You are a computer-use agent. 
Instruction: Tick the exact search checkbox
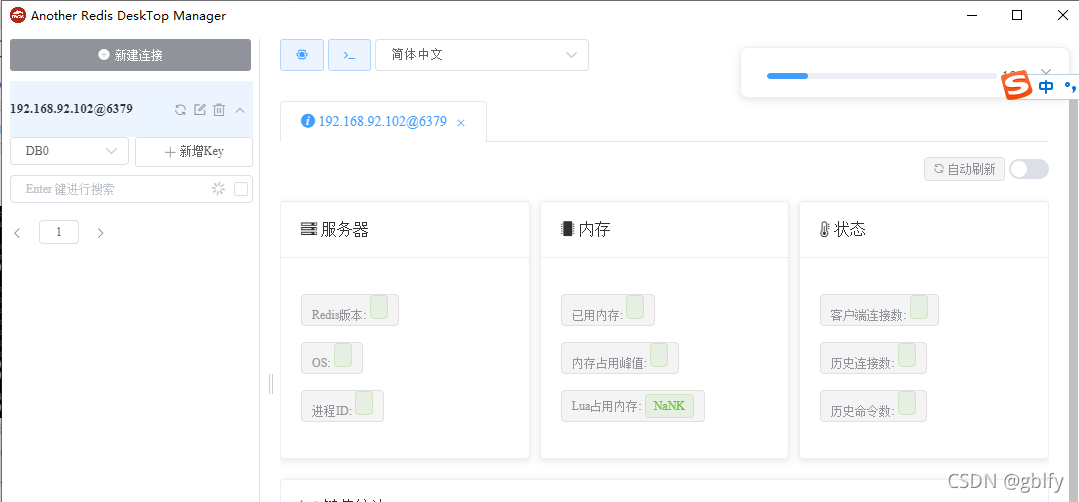pyautogui.click(x=241, y=189)
